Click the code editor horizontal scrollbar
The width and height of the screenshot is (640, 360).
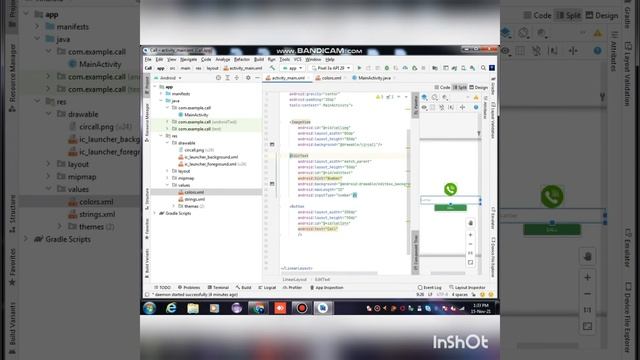pos(329,273)
